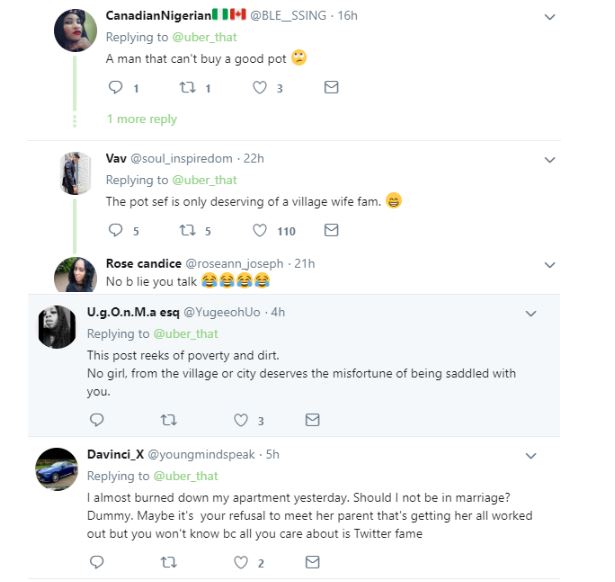View Davinci_X's car avatar
Viewport: 615px width, 582px height.
pyautogui.click(x=57, y=468)
